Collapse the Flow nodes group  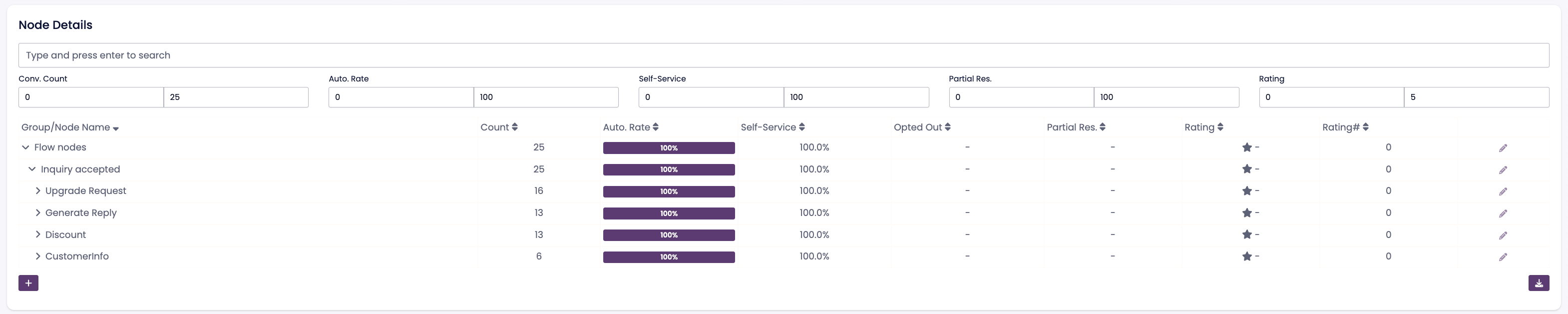click(25, 147)
